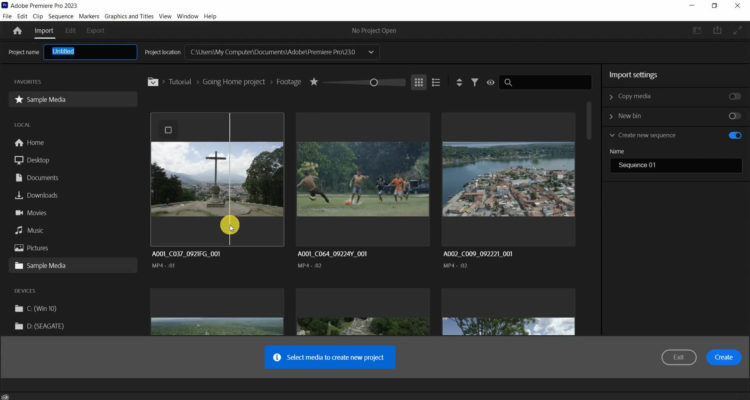Go to Tutorial in breadcrumb path
This screenshot has height=400, width=750.
[x=180, y=82]
